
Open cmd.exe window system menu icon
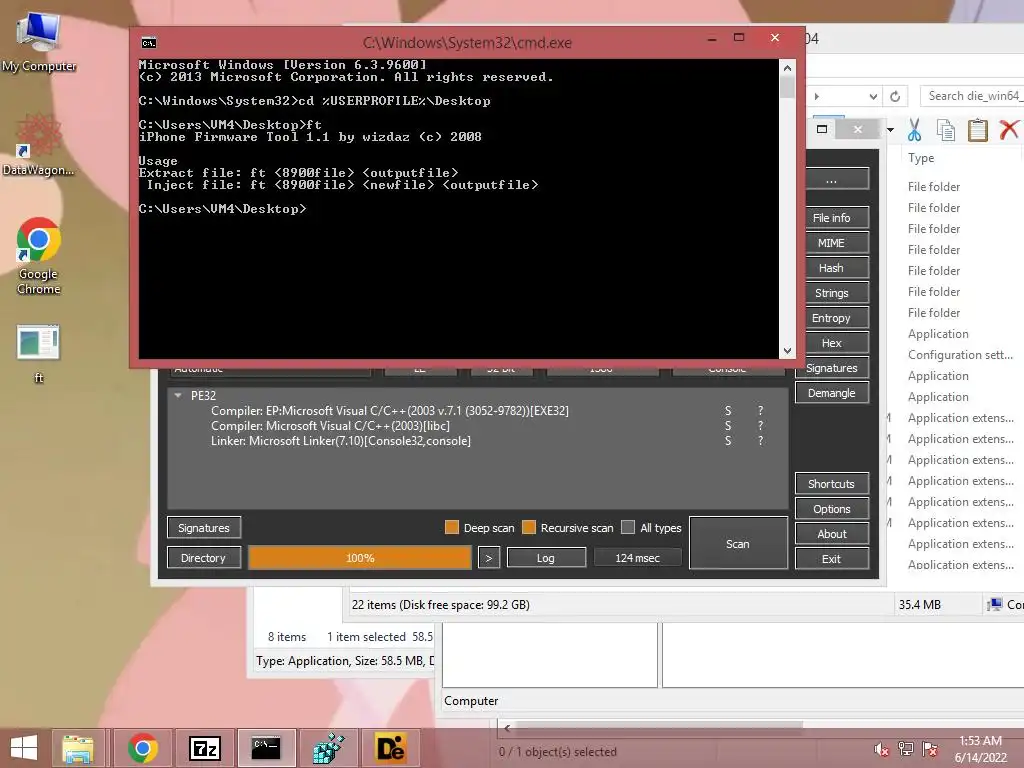point(148,43)
